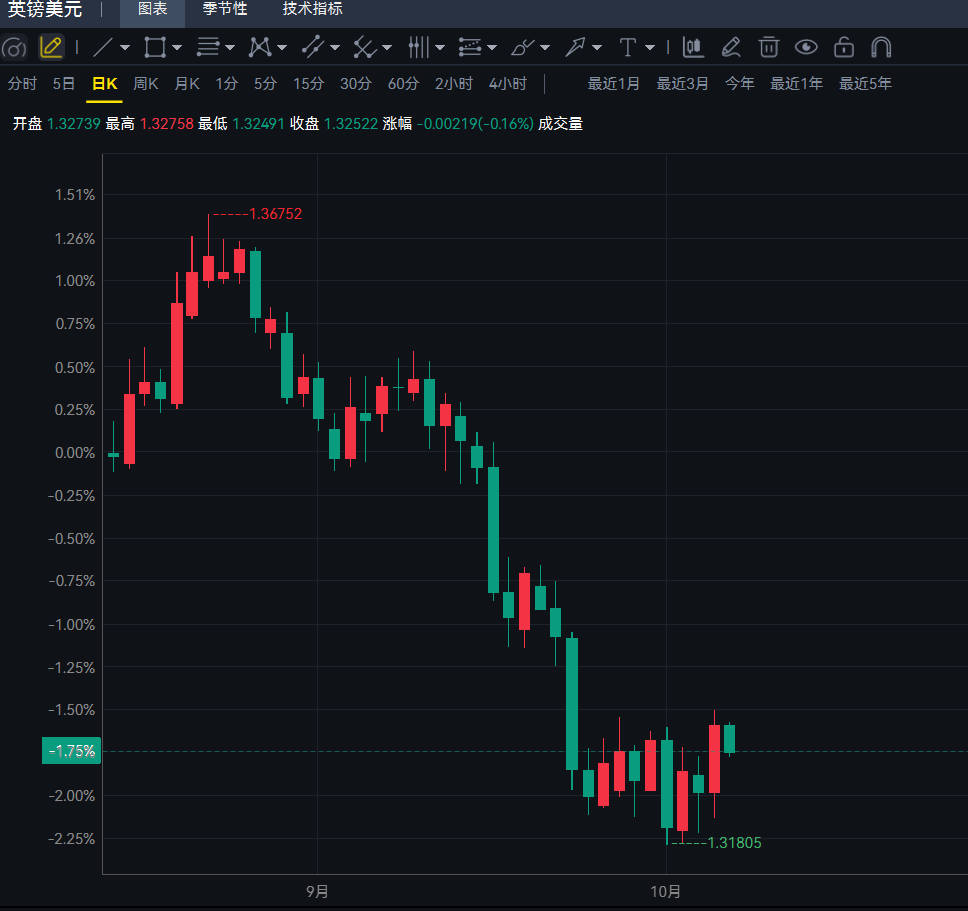Select the 图表 tab
968x911 pixels.
tap(152, 9)
